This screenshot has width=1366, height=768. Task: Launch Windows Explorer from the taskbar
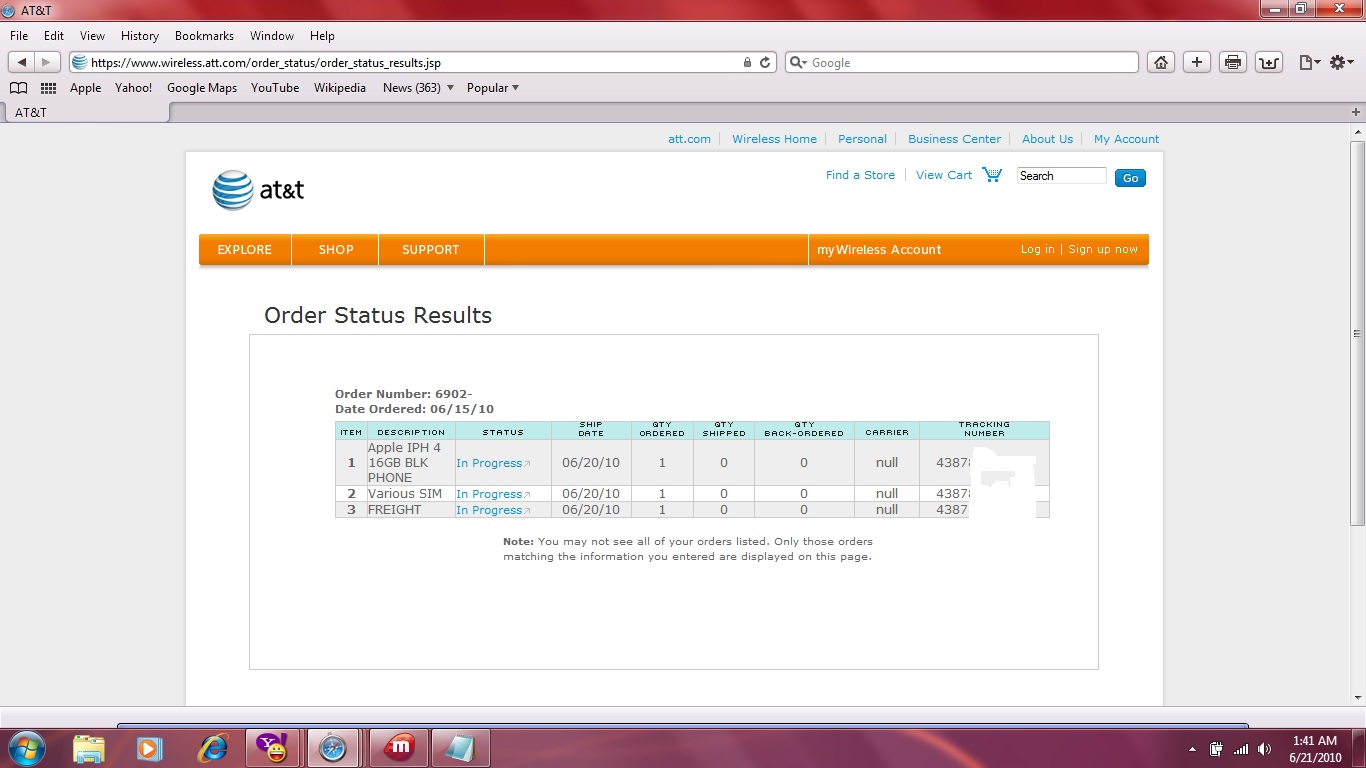pos(89,748)
